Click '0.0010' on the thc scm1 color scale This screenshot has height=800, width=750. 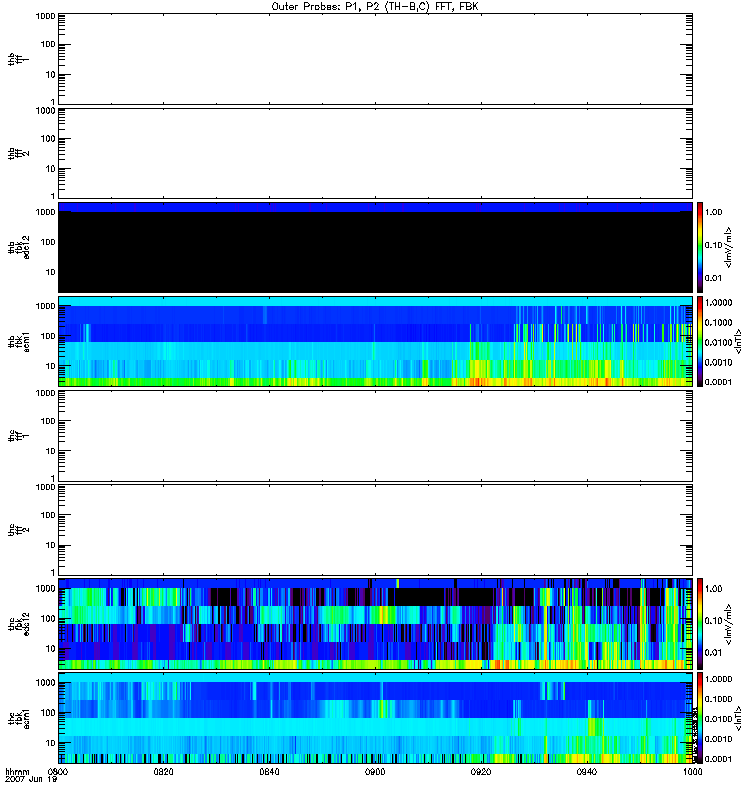(718, 739)
